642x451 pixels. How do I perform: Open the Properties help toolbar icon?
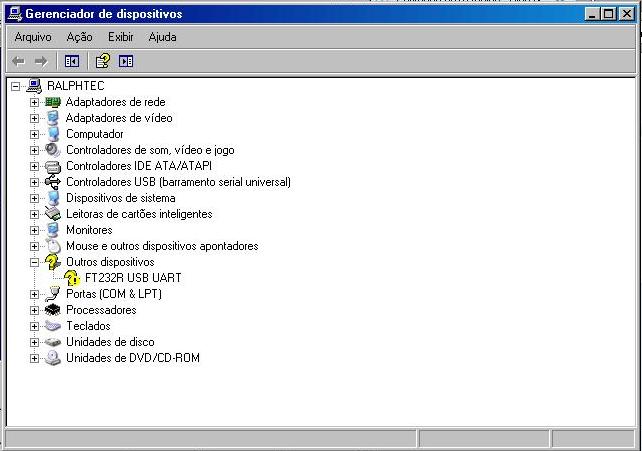[x=103, y=61]
